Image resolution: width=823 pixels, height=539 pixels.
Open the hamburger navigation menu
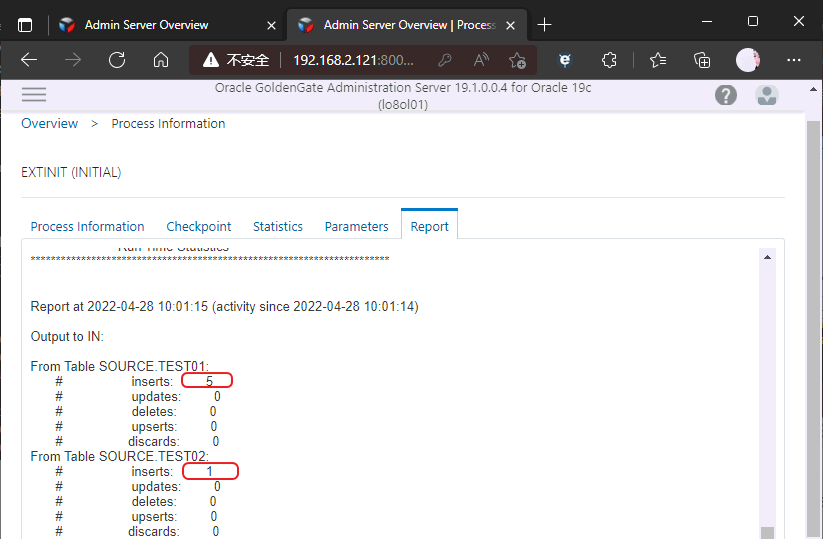(34, 94)
